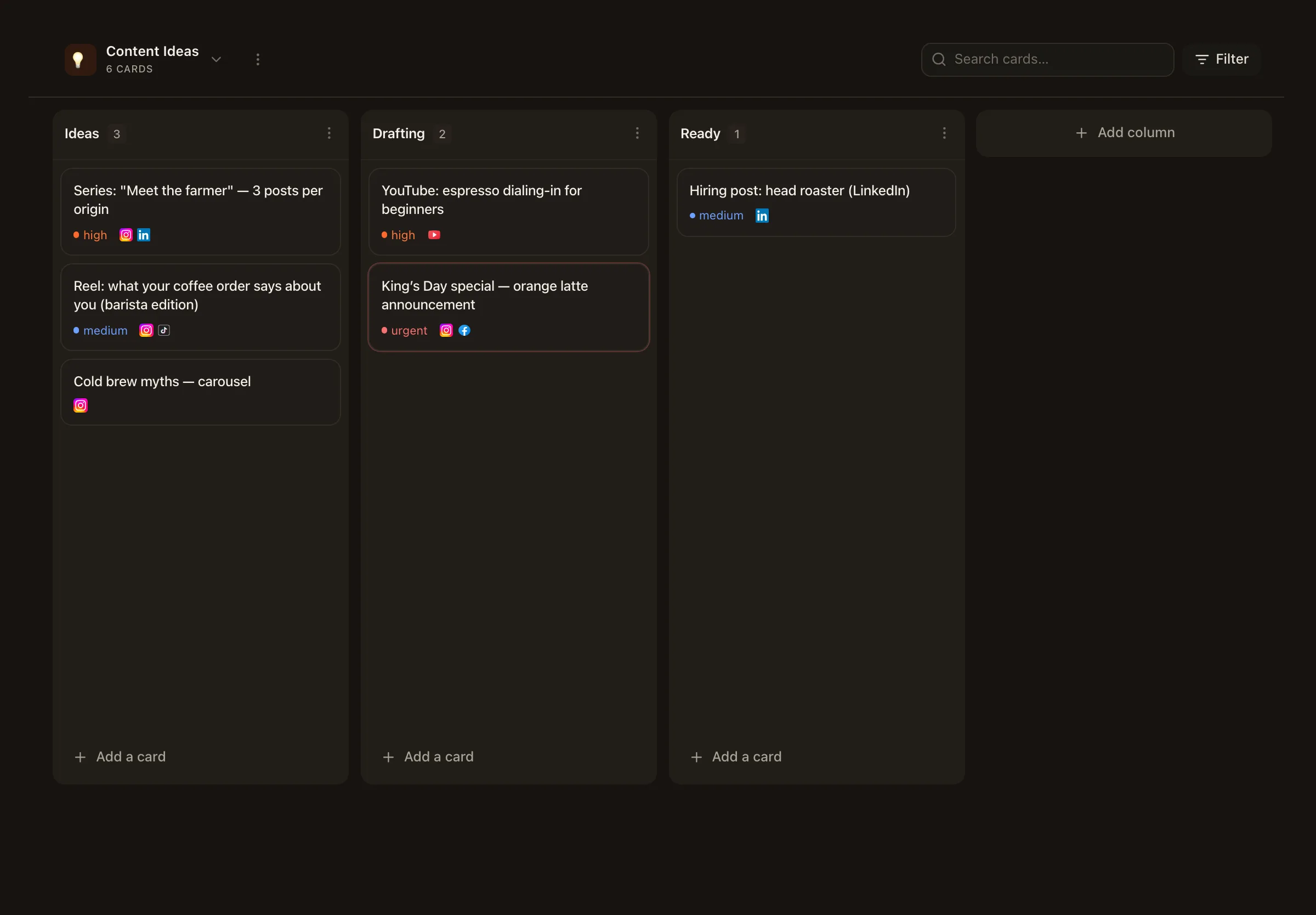This screenshot has height=915, width=1316.
Task: Click Add a card in Ready column
Action: [736, 757]
